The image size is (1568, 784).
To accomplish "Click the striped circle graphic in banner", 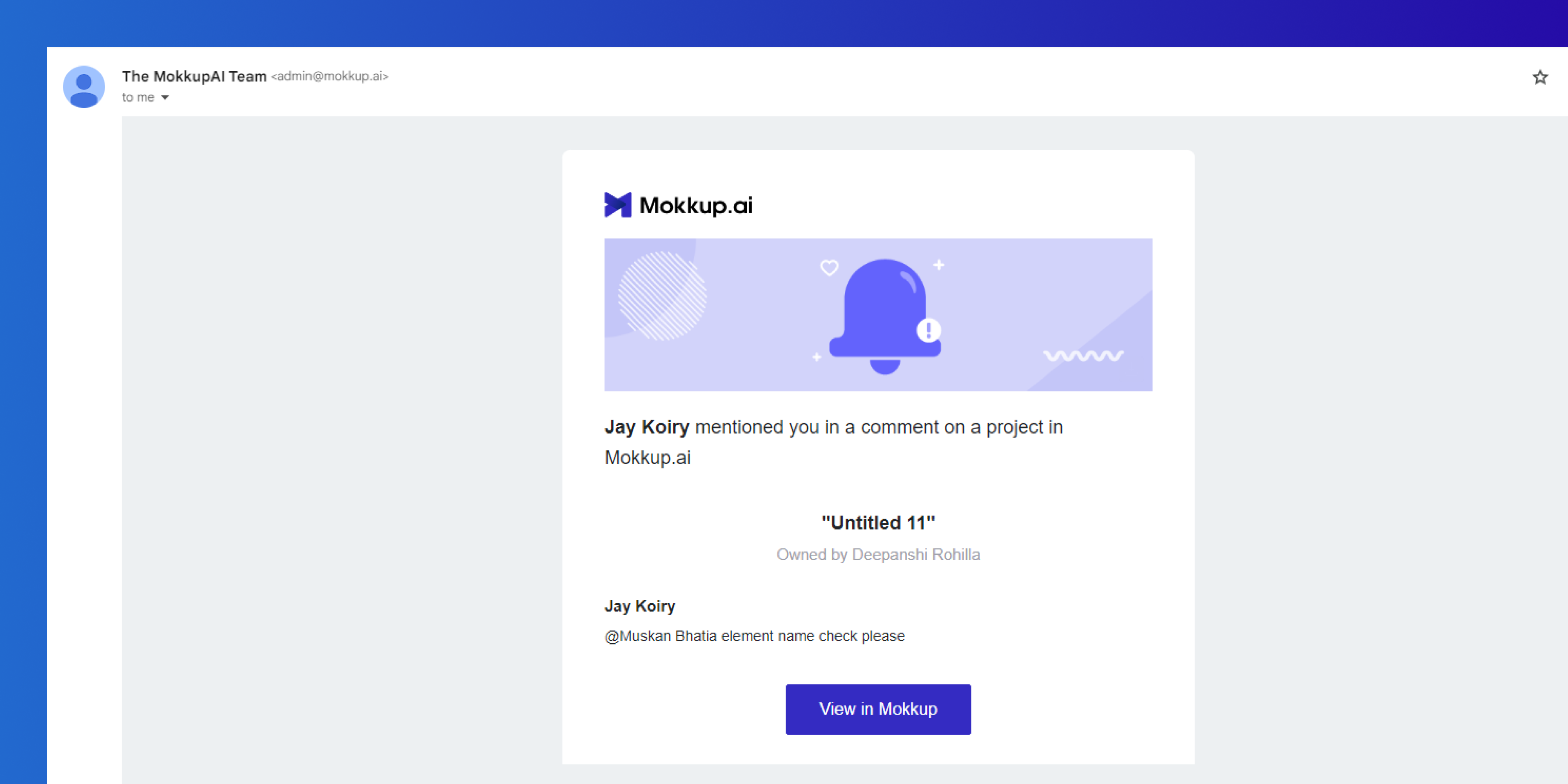I will 662,296.
